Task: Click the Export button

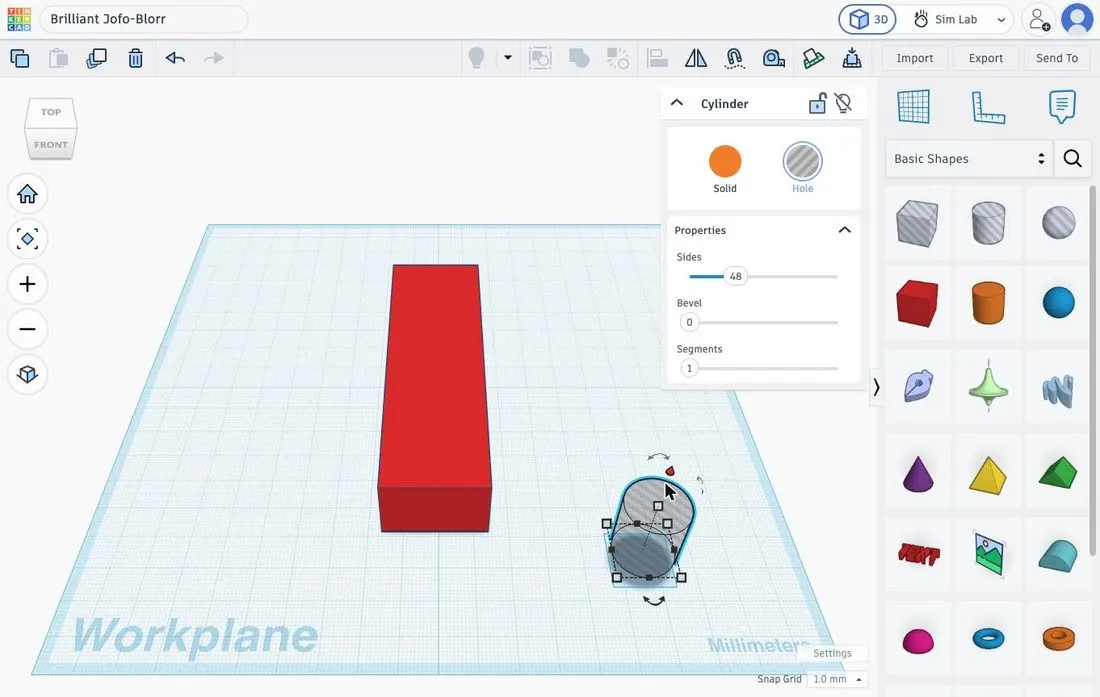Action: [985, 58]
